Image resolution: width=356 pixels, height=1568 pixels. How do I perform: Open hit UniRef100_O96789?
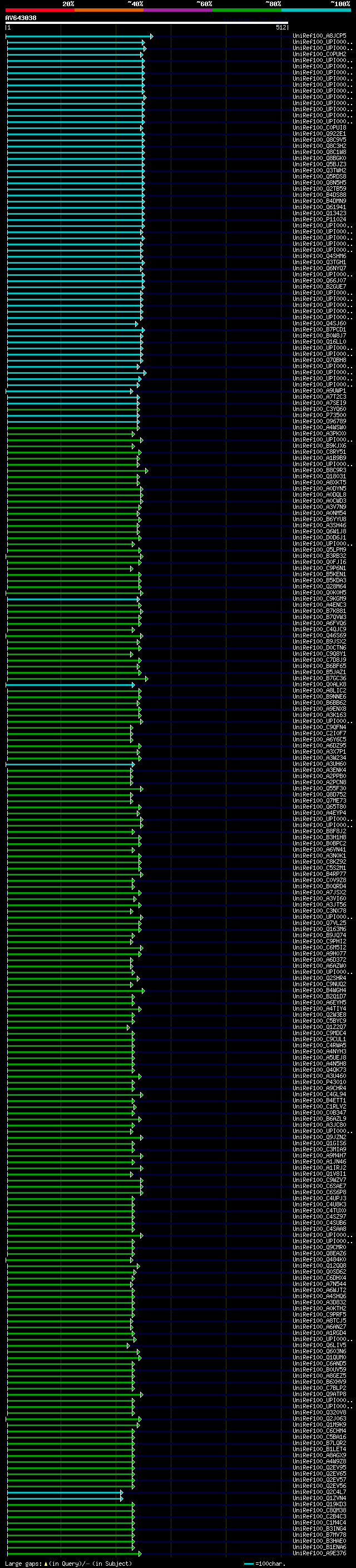[x=319, y=421]
